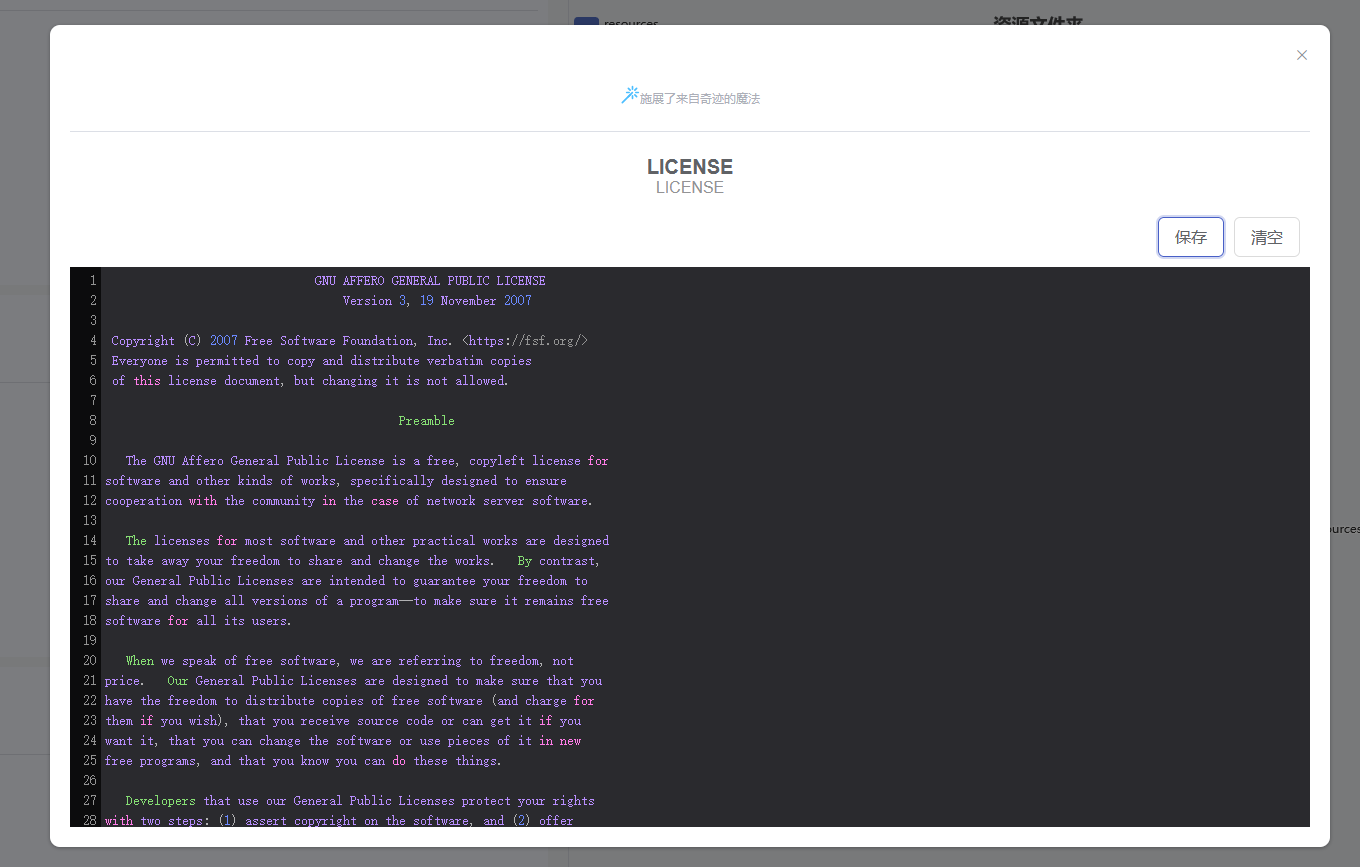Close the LICENSE editor dialog
The image size is (1360, 867).
[1301, 55]
